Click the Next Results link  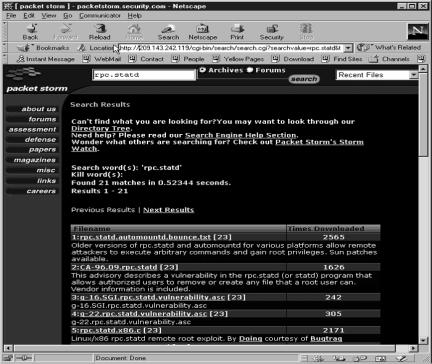169,210
